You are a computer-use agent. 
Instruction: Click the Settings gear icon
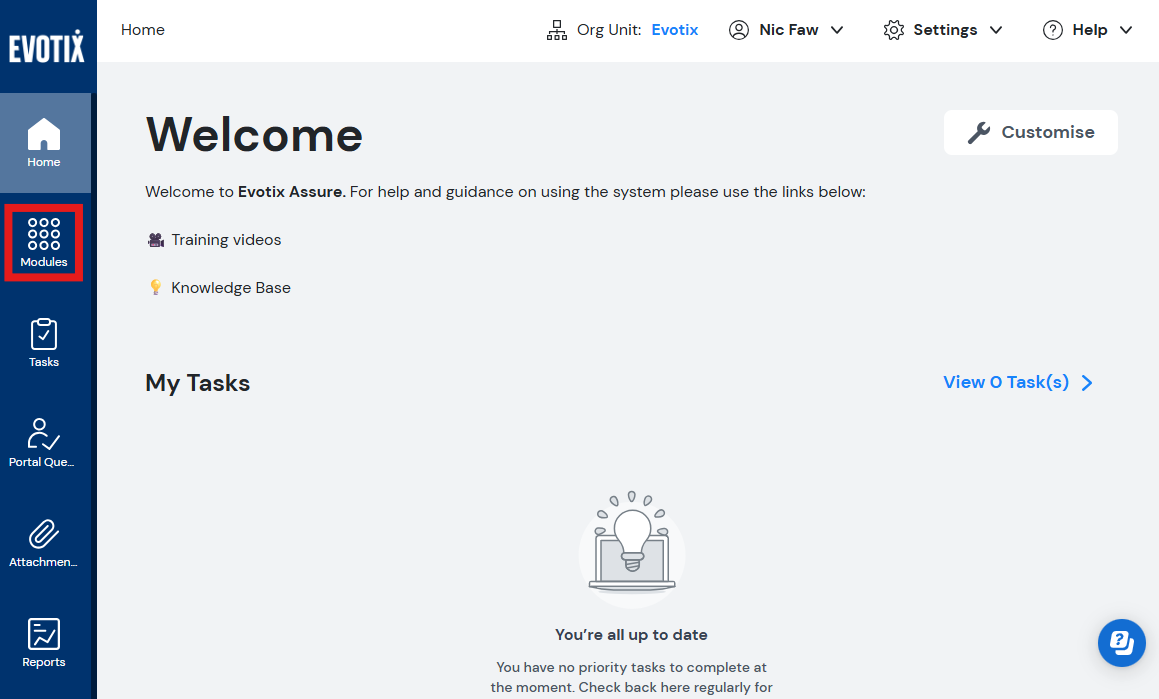pos(894,30)
